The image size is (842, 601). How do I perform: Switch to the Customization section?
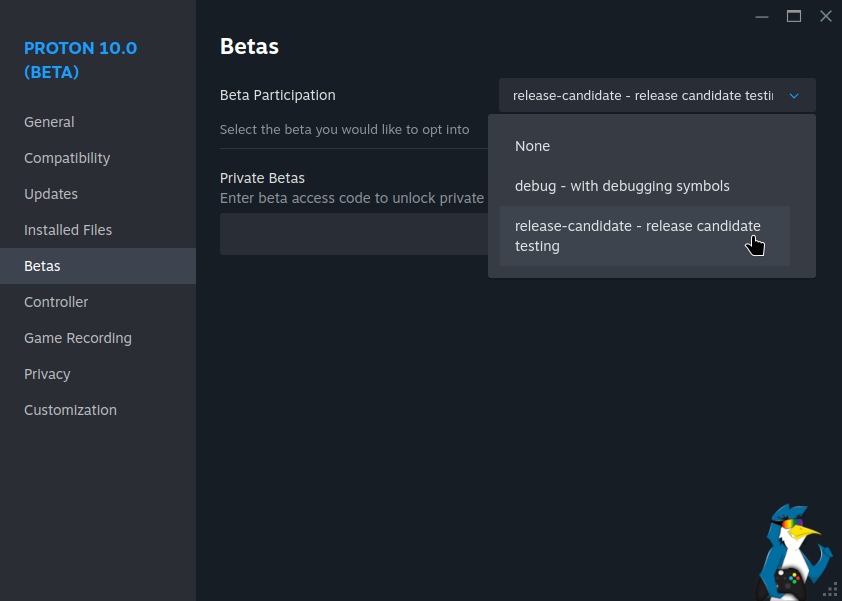click(x=70, y=410)
